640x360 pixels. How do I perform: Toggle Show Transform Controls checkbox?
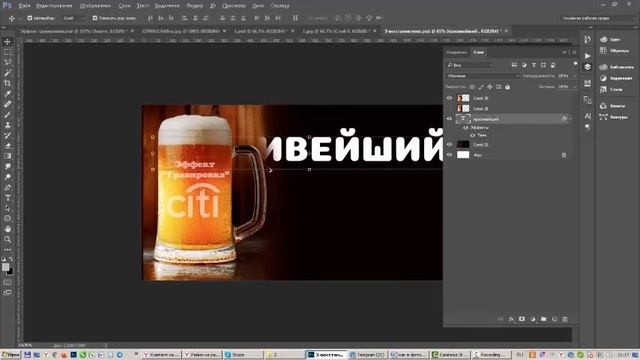[95, 18]
